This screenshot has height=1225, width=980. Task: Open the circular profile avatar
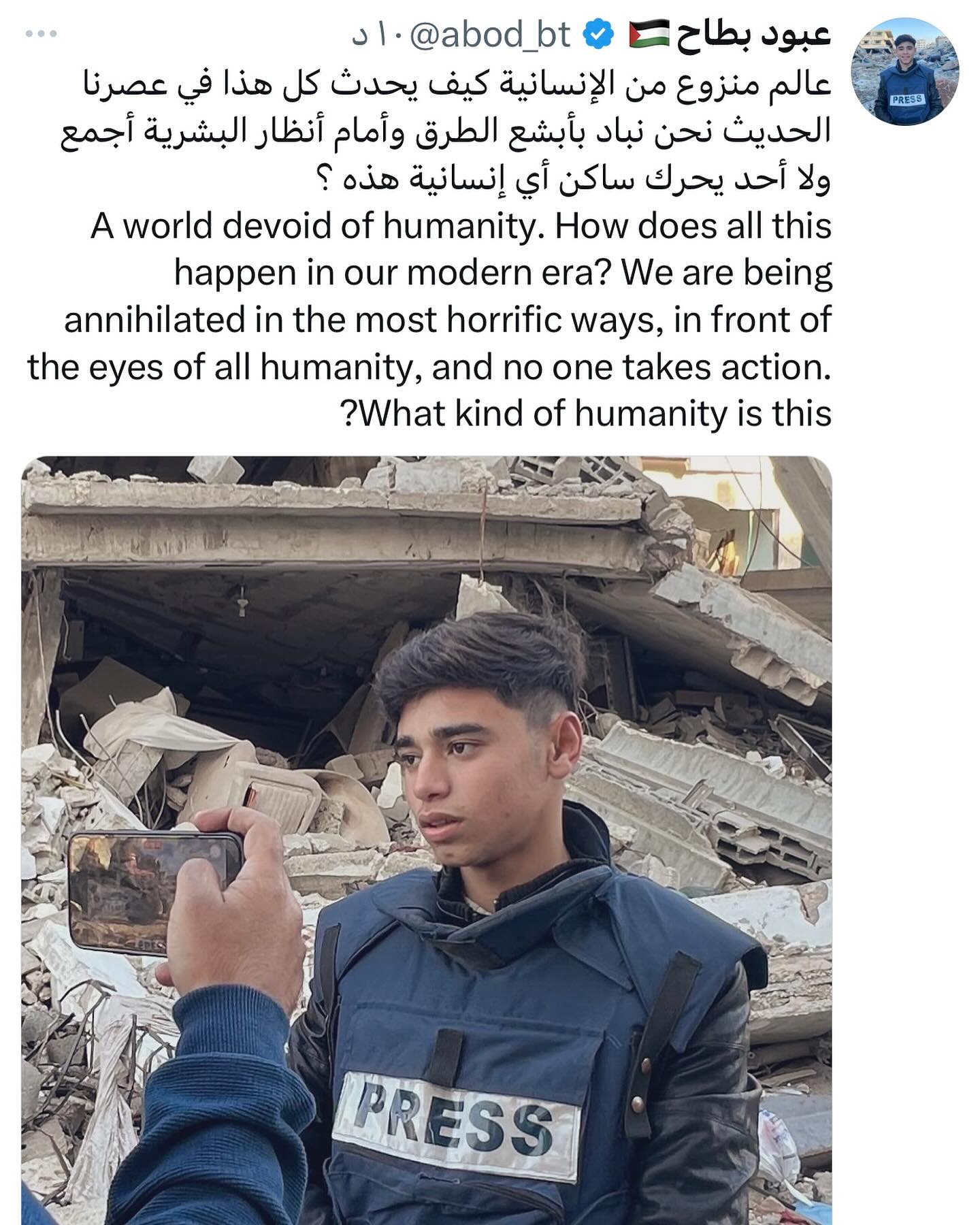pyautogui.click(x=904, y=71)
